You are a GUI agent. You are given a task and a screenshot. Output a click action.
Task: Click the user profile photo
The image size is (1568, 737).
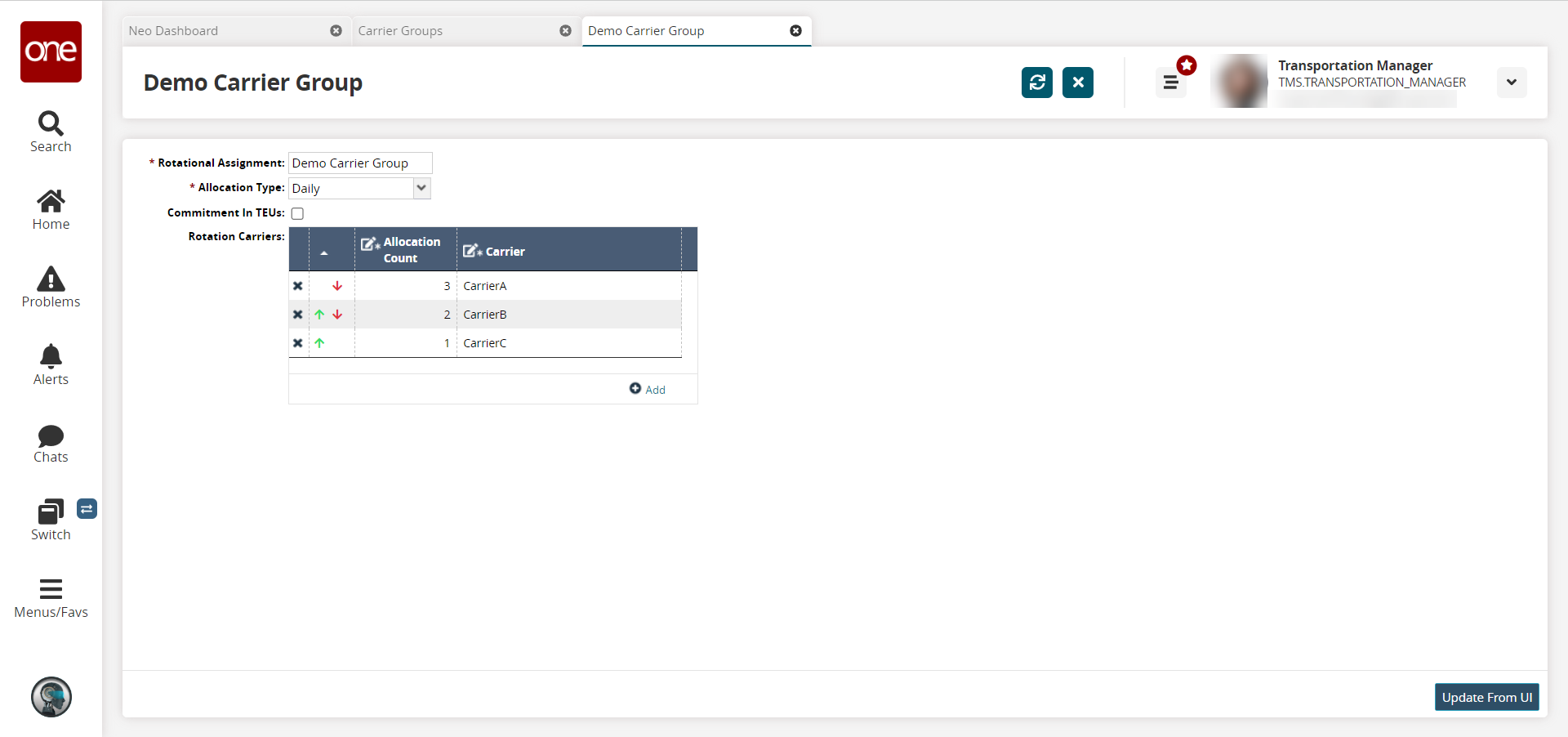click(x=1241, y=82)
